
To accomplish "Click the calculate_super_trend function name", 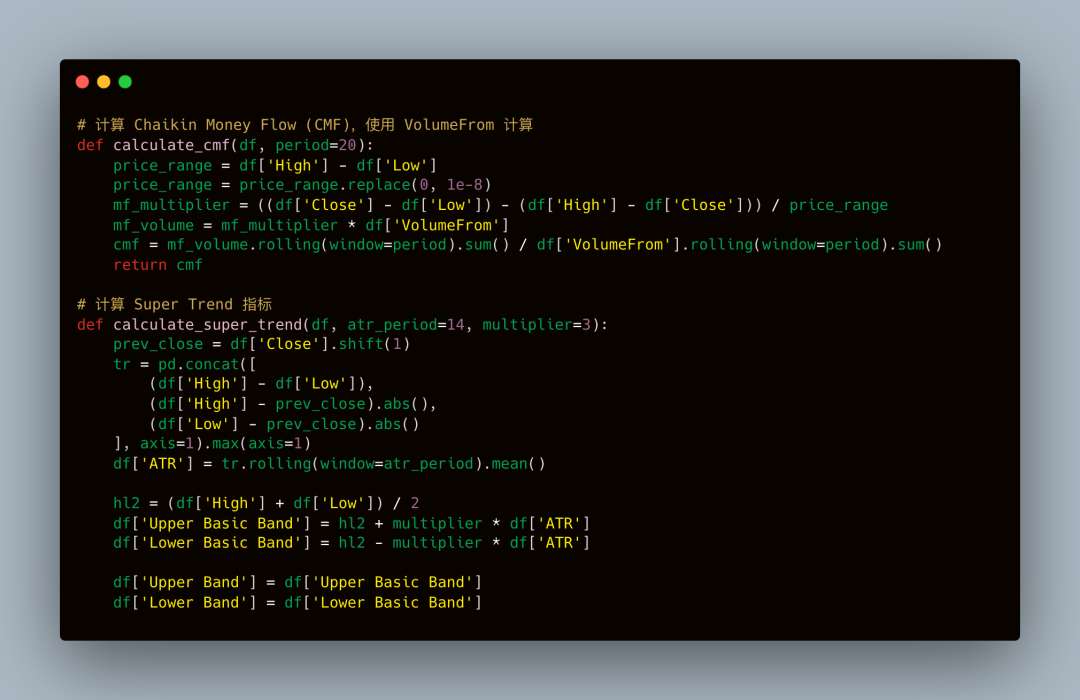I will click(208, 325).
